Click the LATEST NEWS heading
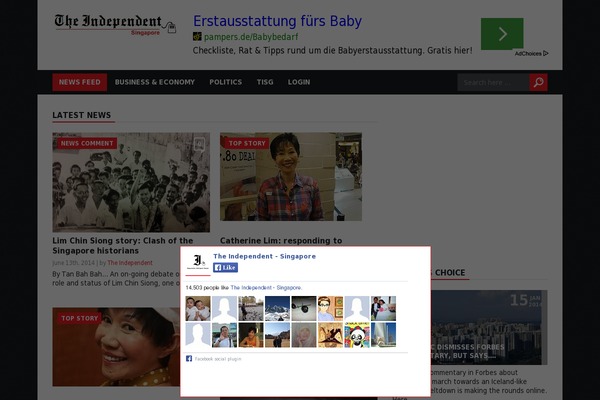The height and width of the screenshot is (400, 600). point(82,115)
